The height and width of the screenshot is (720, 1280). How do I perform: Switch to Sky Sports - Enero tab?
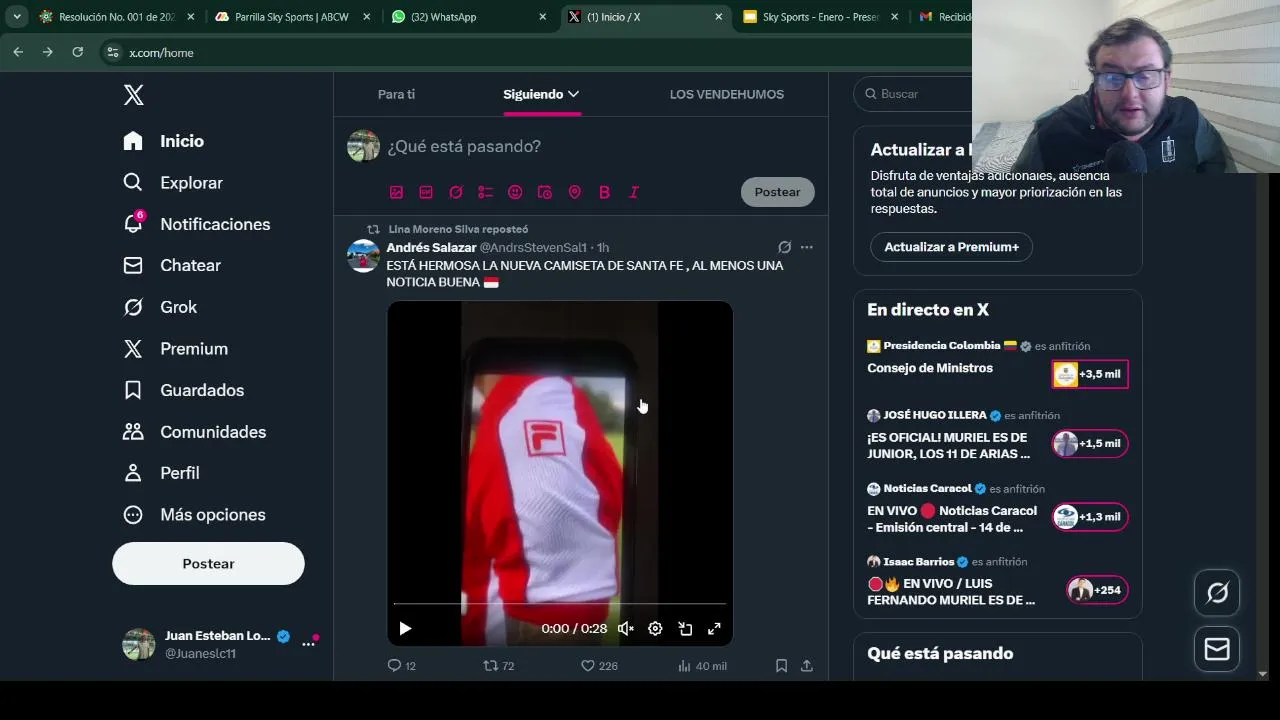click(x=820, y=17)
